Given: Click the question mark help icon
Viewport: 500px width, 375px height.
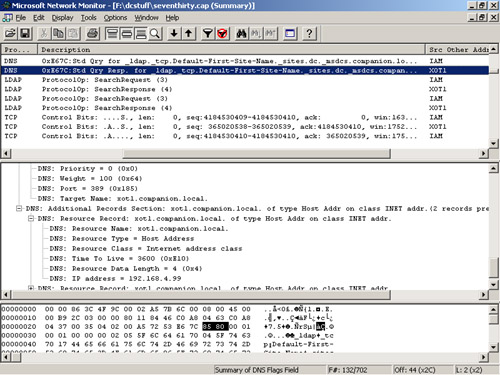Looking at the screenshot, I should (309, 33).
